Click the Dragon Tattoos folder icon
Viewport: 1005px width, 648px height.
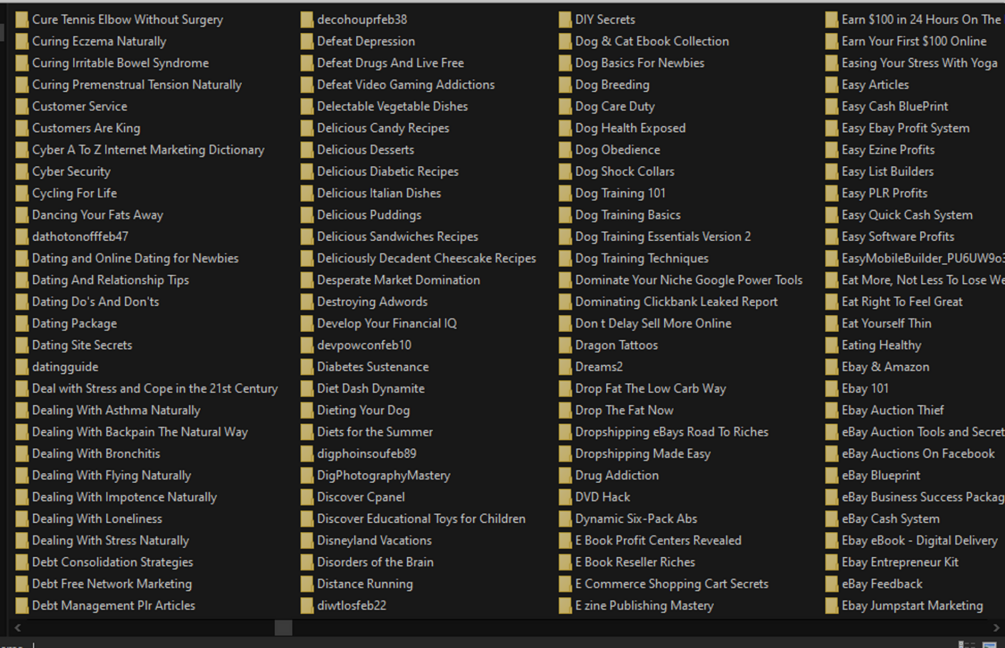tap(565, 345)
